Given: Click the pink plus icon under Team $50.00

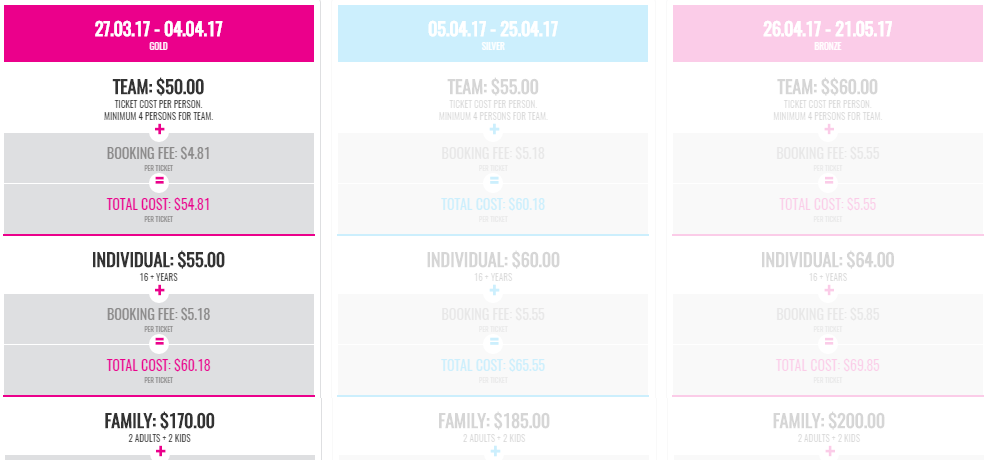Looking at the screenshot, I should pyautogui.click(x=159, y=130).
